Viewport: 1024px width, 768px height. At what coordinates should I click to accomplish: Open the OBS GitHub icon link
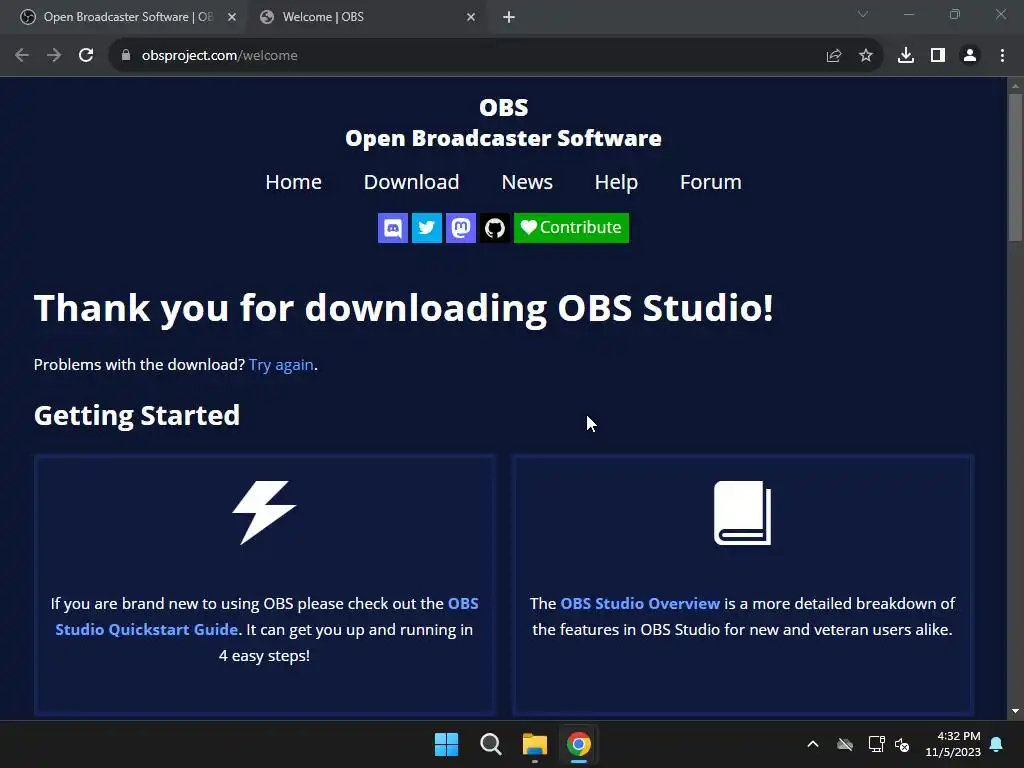(x=494, y=228)
